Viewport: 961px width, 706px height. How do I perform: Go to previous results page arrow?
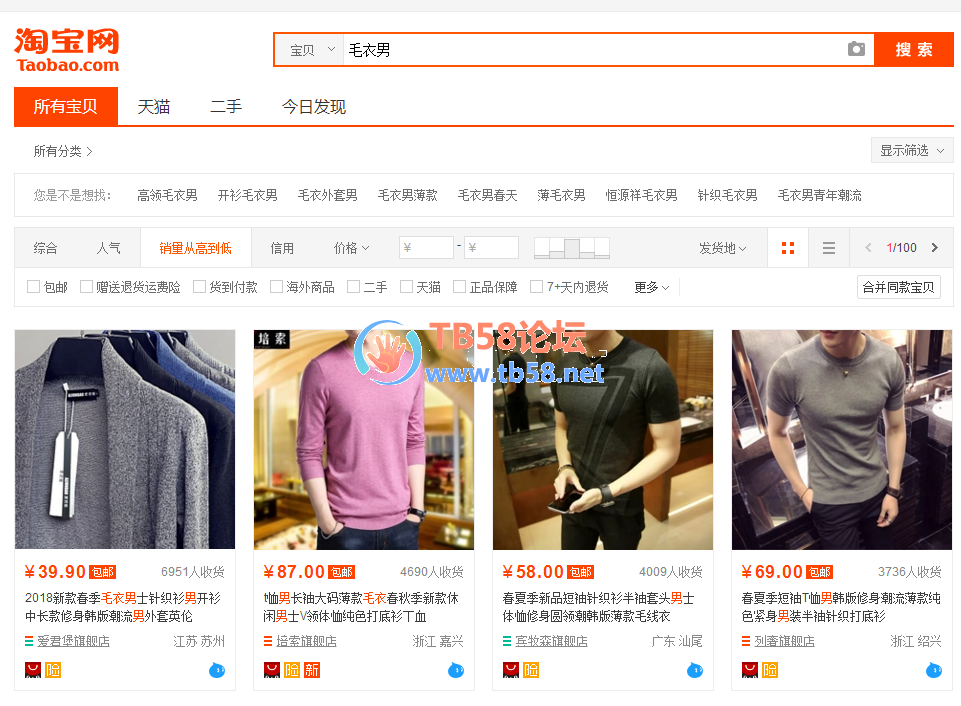tap(868, 248)
